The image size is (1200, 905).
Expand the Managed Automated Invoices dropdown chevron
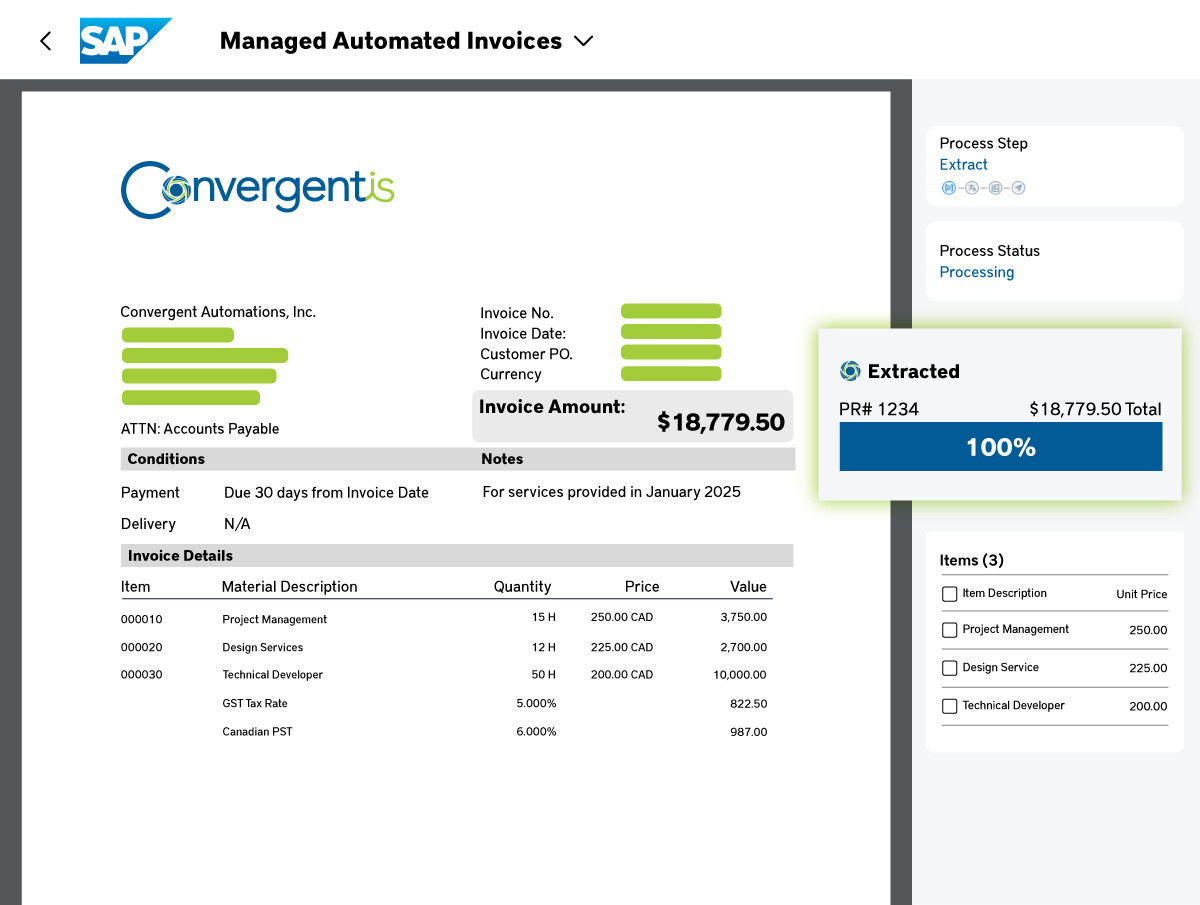pyautogui.click(x=583, y=41)
